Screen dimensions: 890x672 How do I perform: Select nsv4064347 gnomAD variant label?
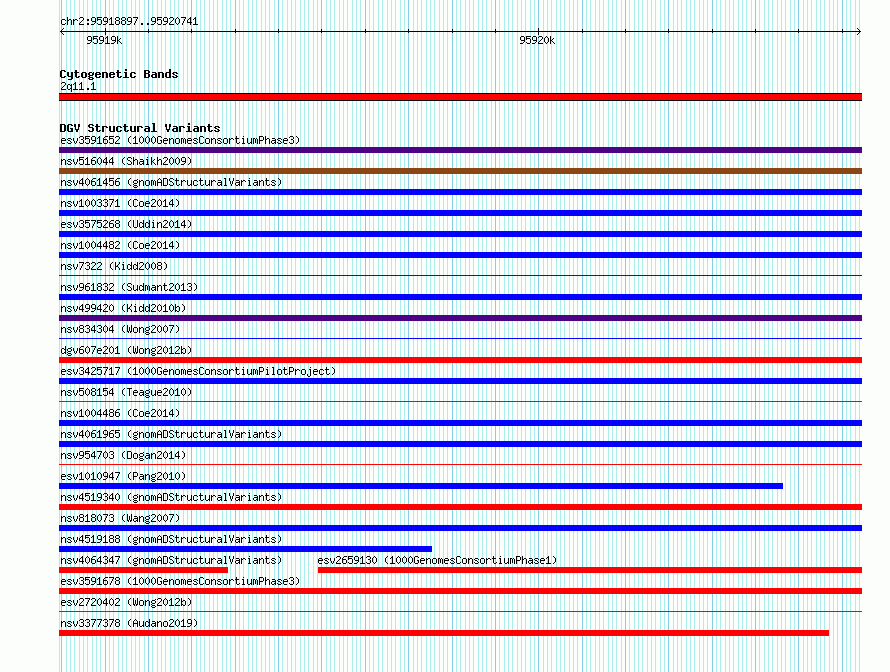click(171, 560)
